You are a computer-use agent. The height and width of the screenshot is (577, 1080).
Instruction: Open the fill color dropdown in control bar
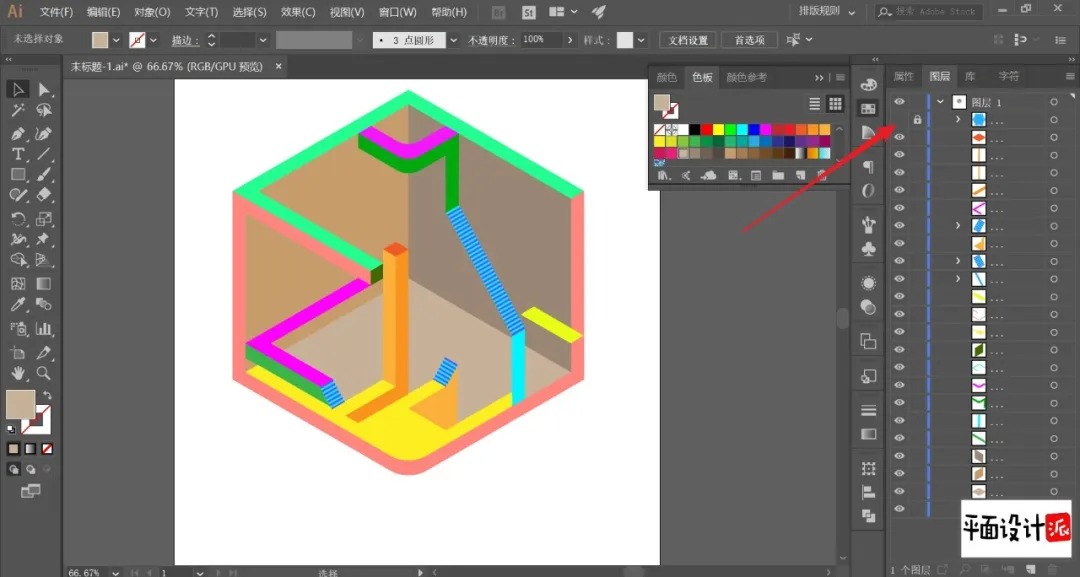116,41
